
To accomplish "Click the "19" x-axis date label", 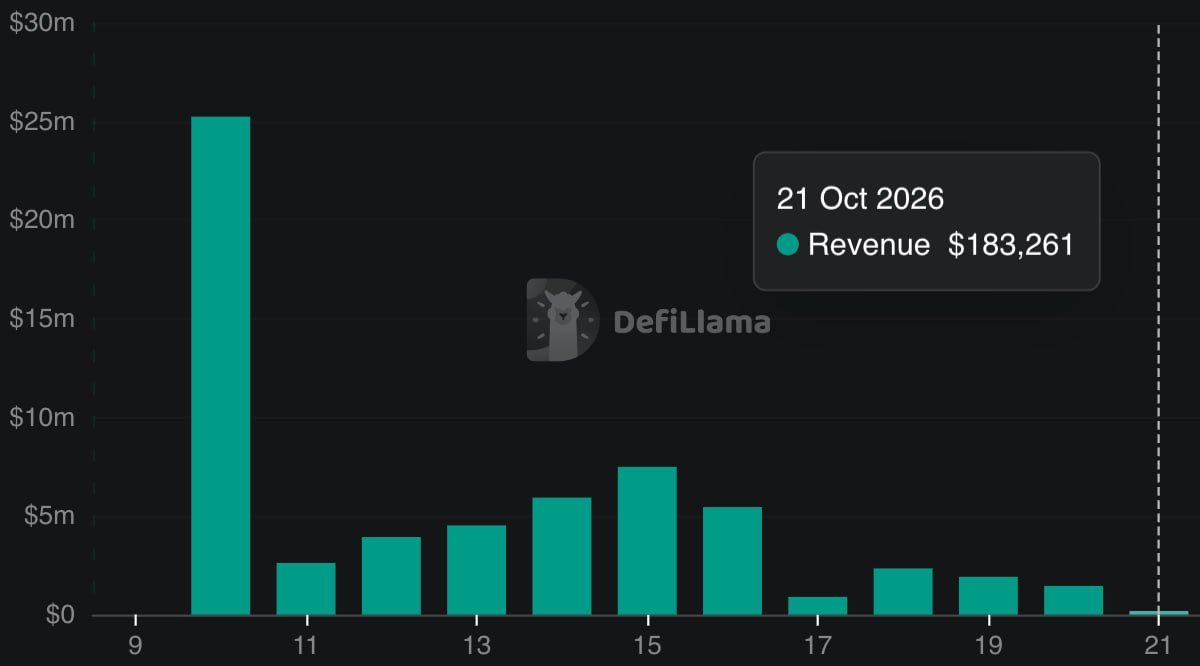I will click(988, 645).
